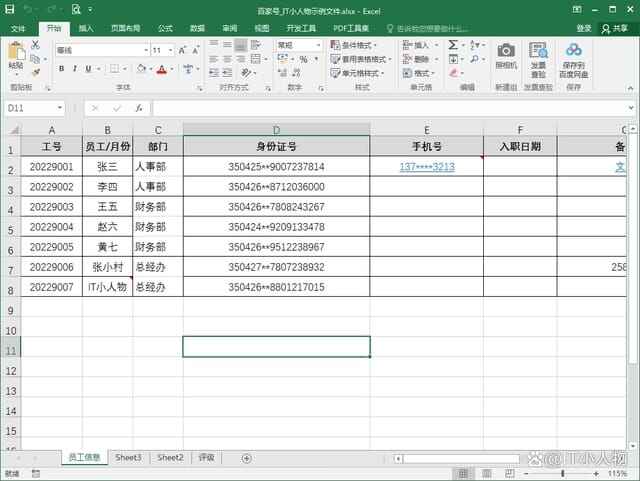
Task: Open the number format 常规 dropdown
Action: pos(318,45)
